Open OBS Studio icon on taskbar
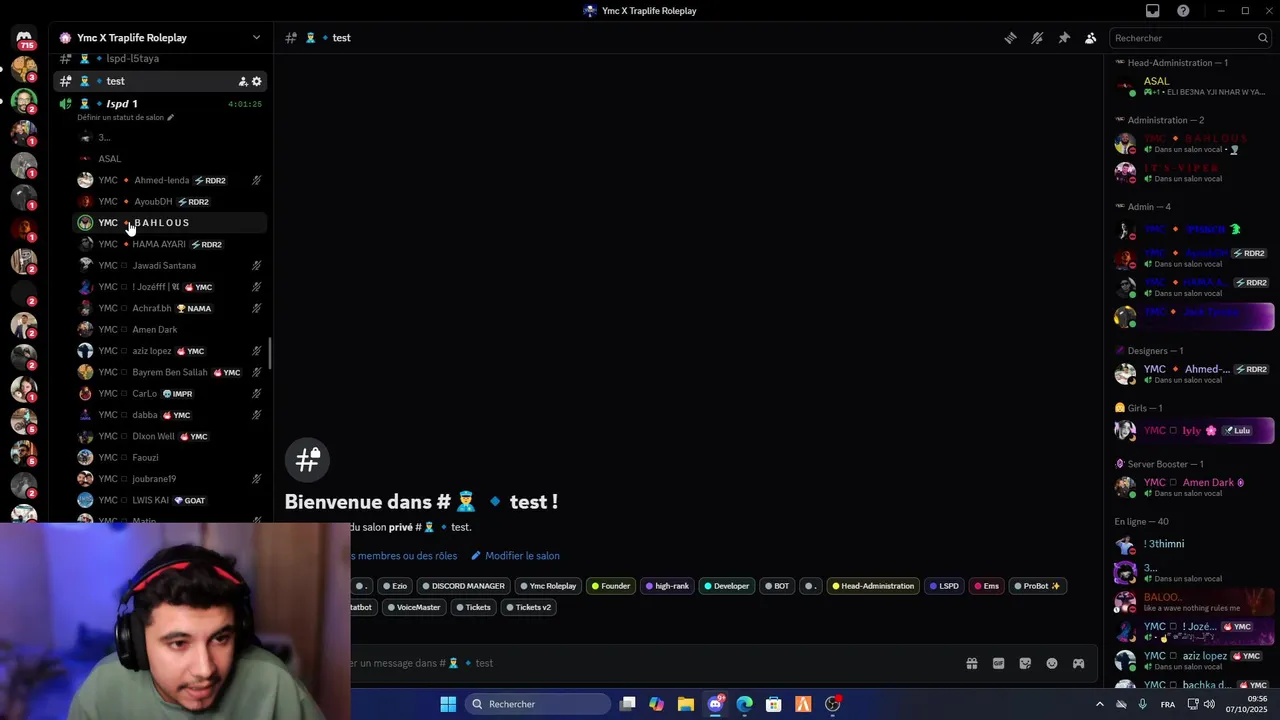This screenshot has width=1280, height=720. tap(832, 704)
